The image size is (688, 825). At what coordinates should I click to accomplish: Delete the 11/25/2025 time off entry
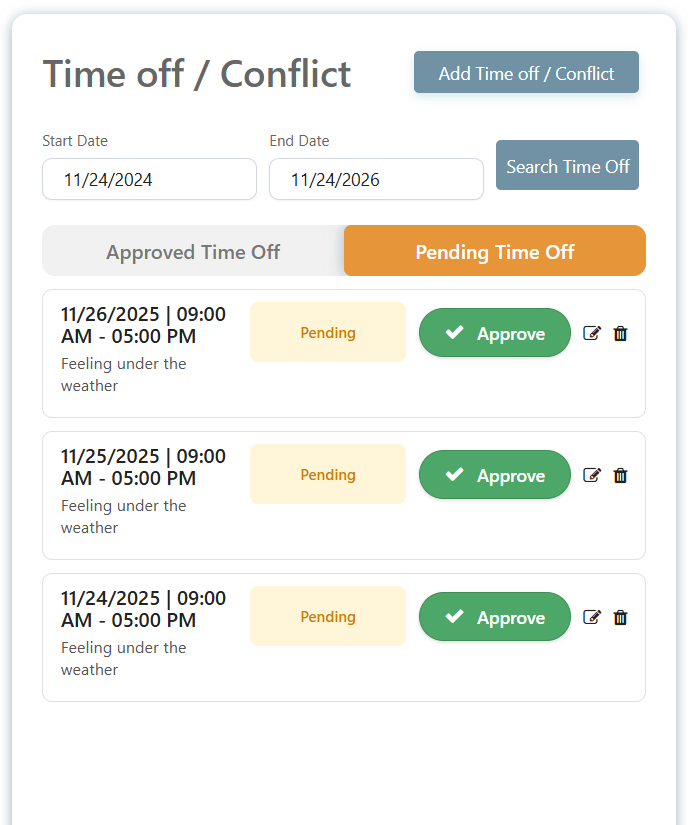pyautogui.click(x=620, y=475)
